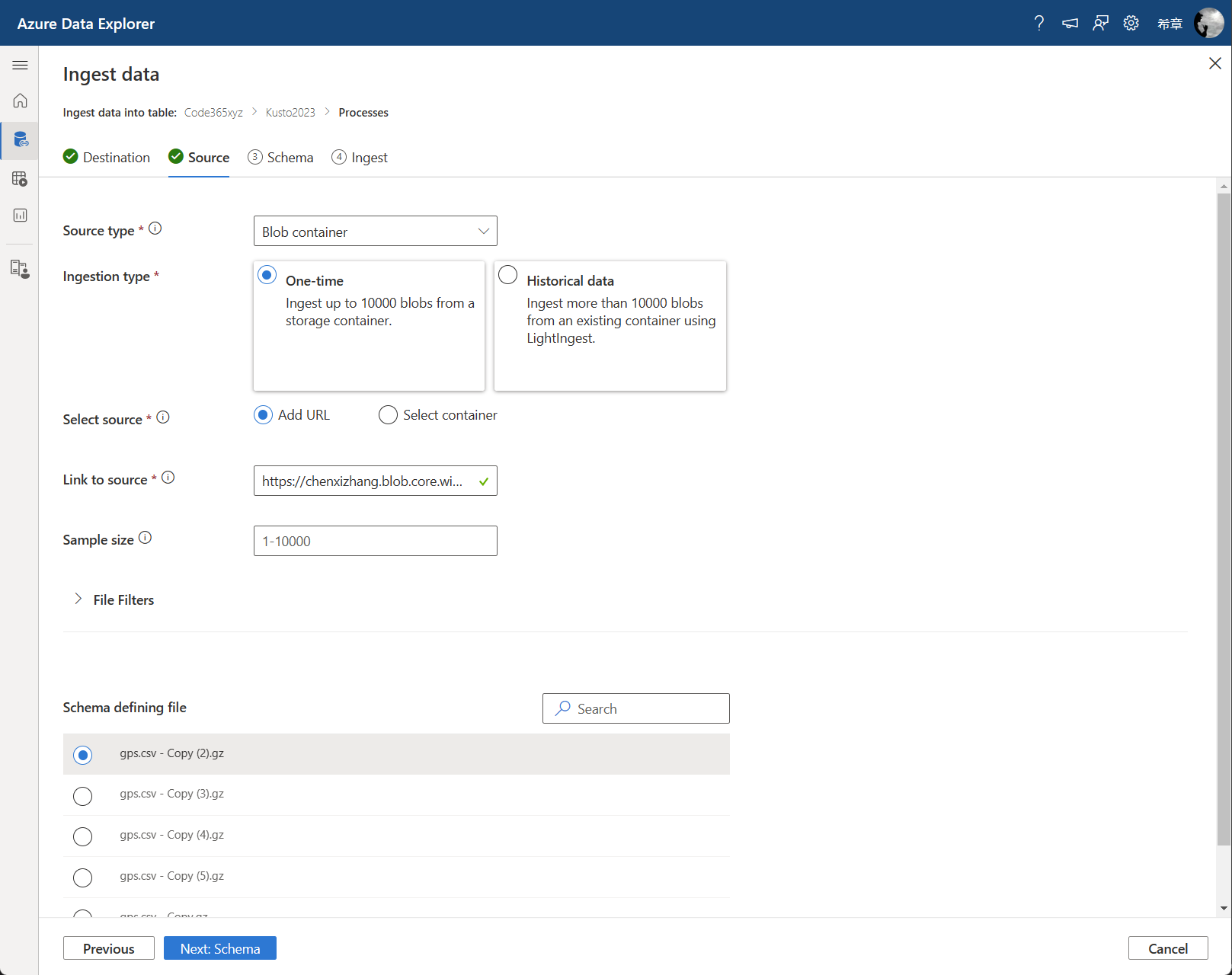Viewport: 1232px width, 975px height.
Task: Expand the File Filters section
Action: point(114,600)
